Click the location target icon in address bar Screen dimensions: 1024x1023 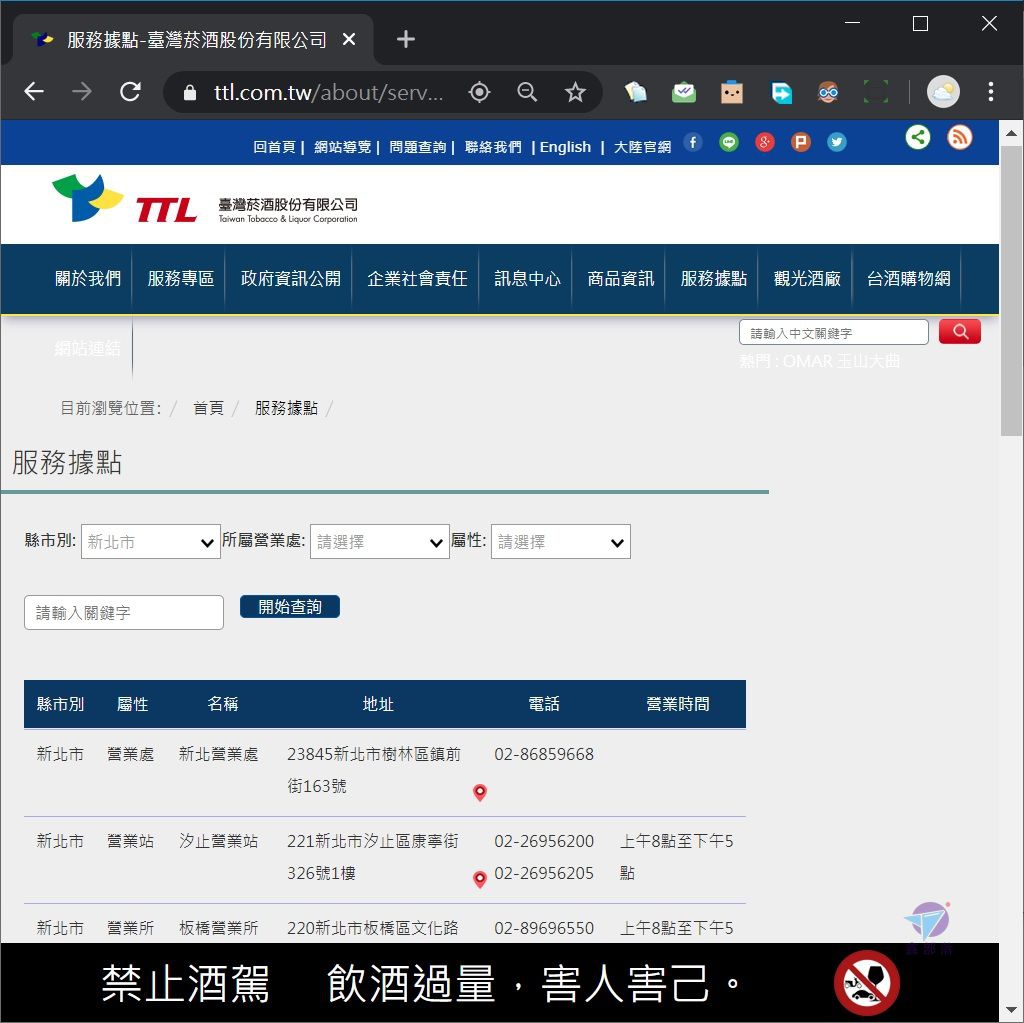click(x=479, y=92)
